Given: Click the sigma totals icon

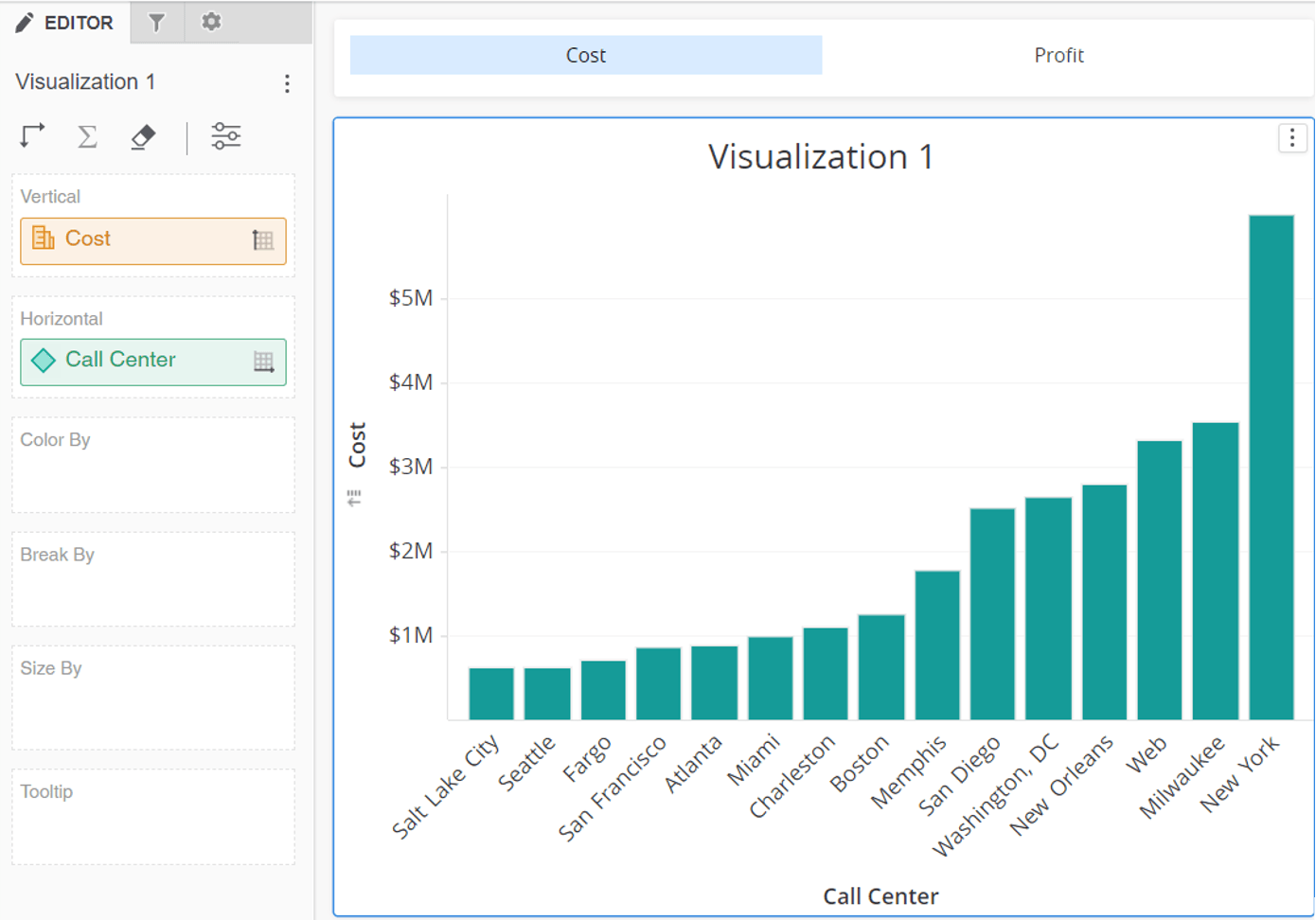Looking at the screenshot, I should tap(87, 136).
